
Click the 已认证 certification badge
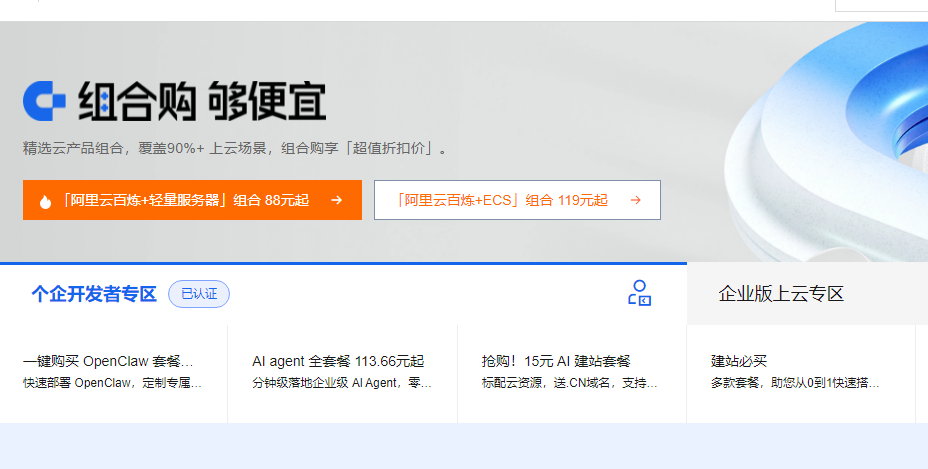(x=199, y=294)
